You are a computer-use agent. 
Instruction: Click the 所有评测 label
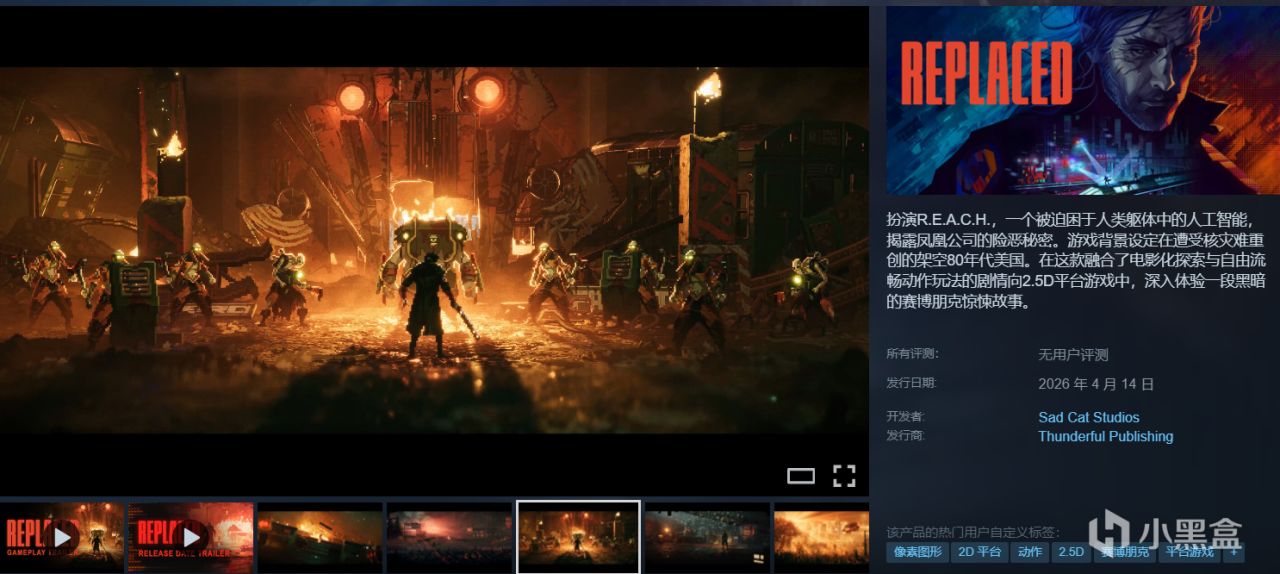tap(912, 353)
